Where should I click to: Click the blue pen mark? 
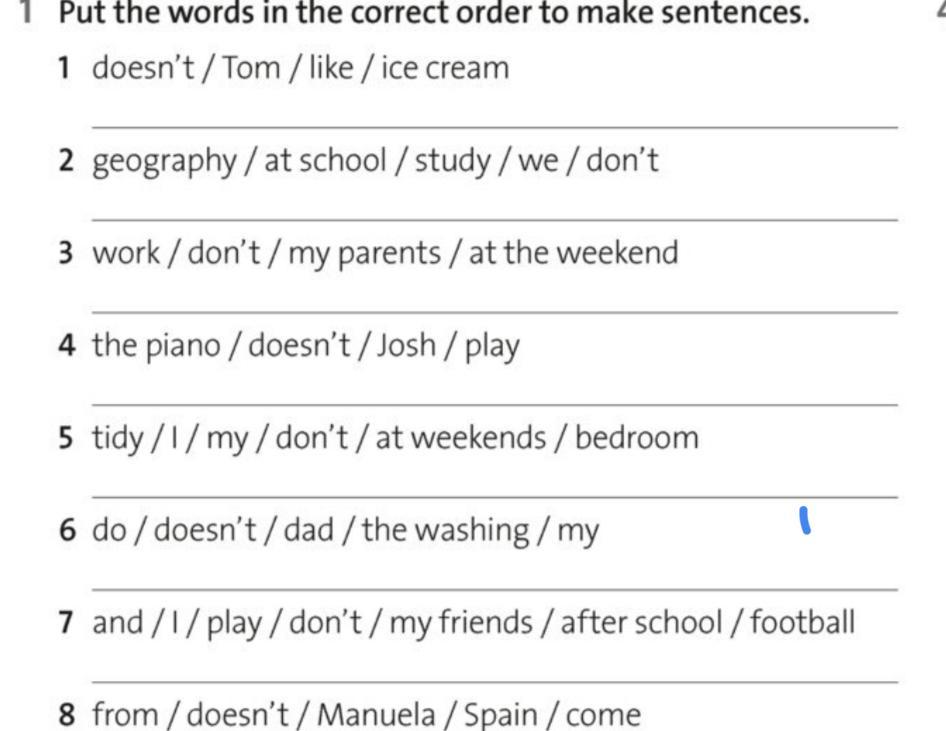point(805,520)
